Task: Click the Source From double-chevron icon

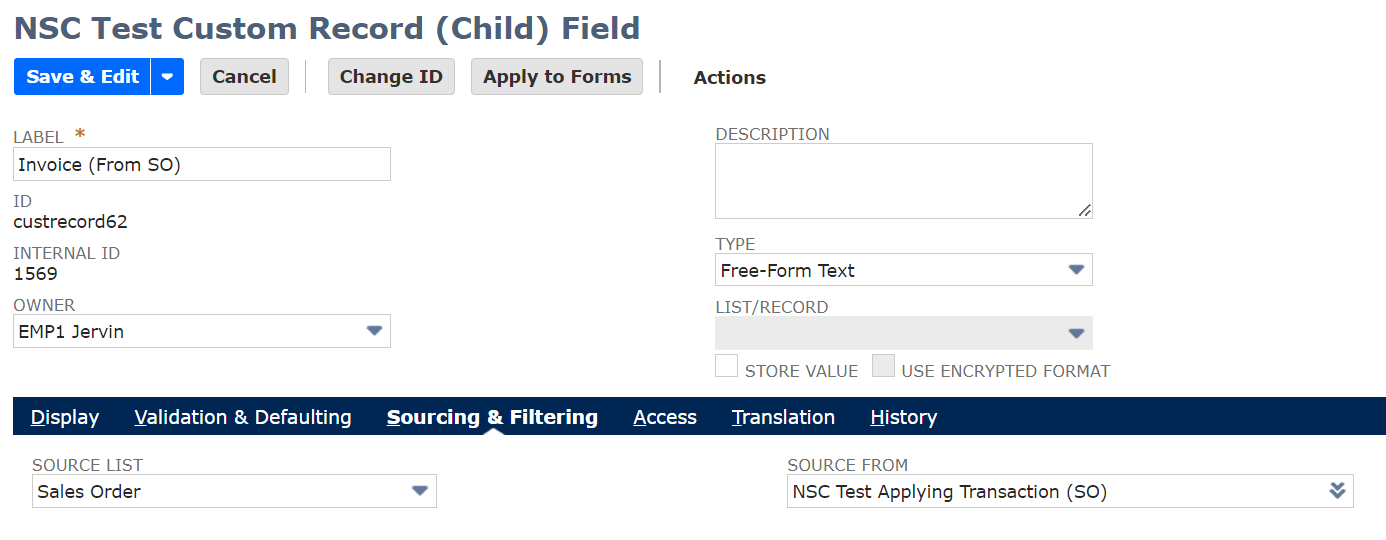Action: pos(1337,491)
